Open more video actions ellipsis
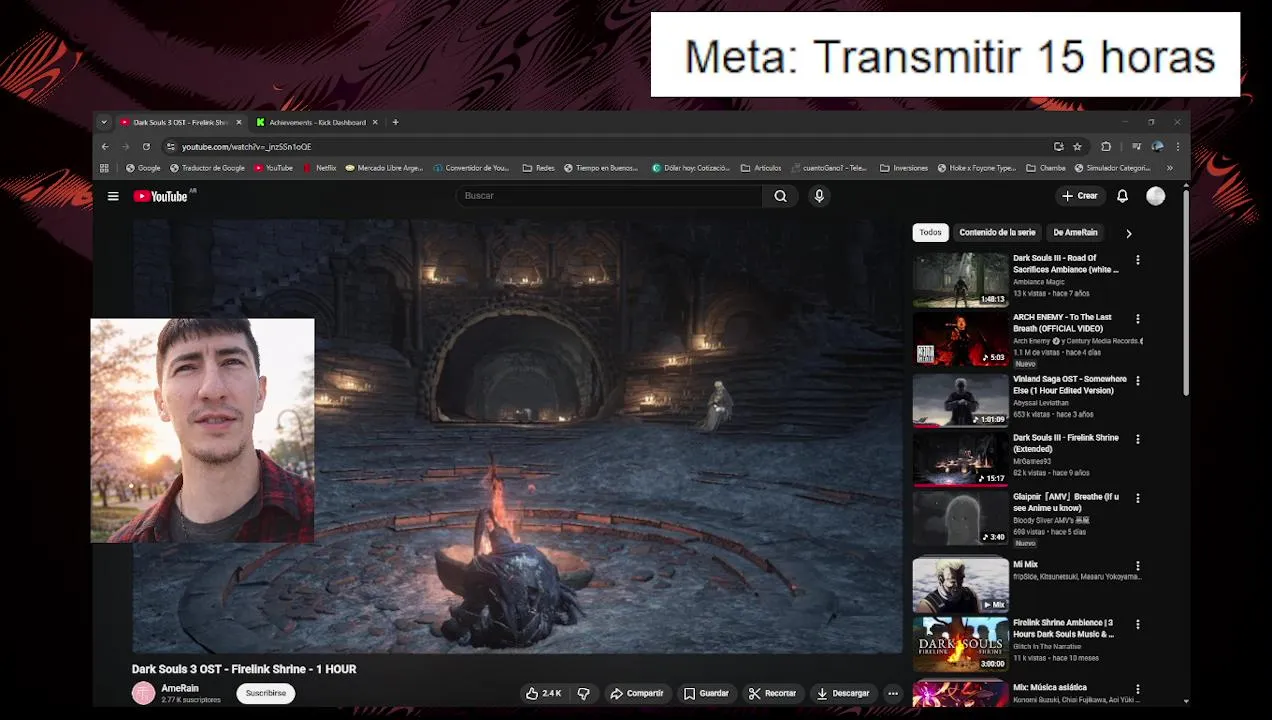 coord(893,693)
